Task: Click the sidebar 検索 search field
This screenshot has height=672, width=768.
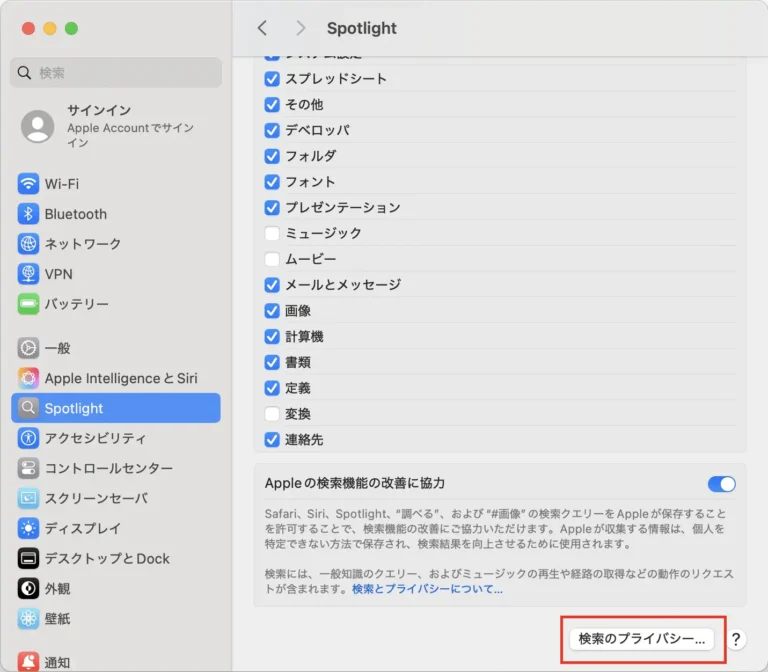Action: [116, 72]
